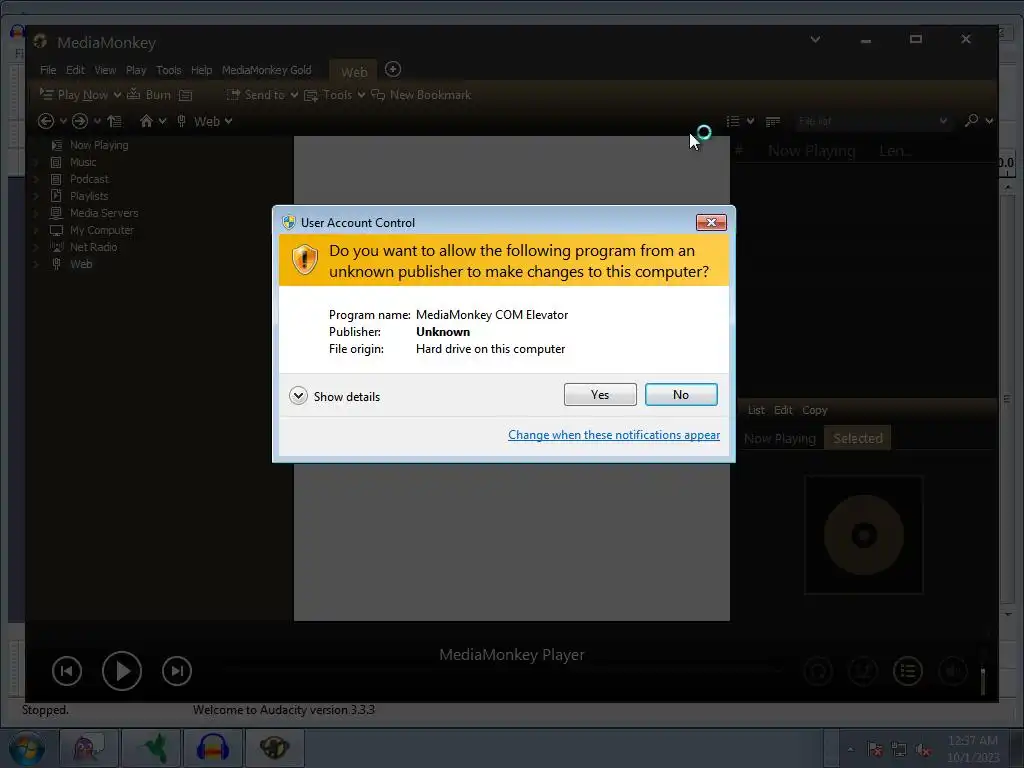
Task: Select Net Radio in the tree
Action: (x=93, y=247)
